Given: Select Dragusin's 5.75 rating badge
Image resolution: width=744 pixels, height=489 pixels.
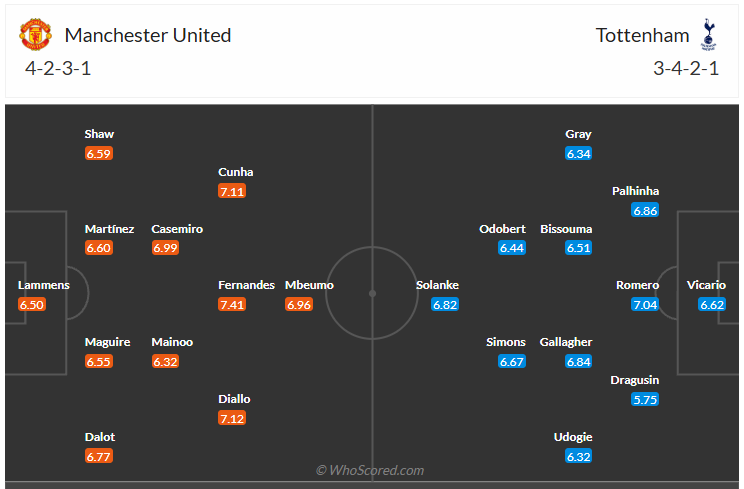Looking at the screenshot, I should (645, 399).
